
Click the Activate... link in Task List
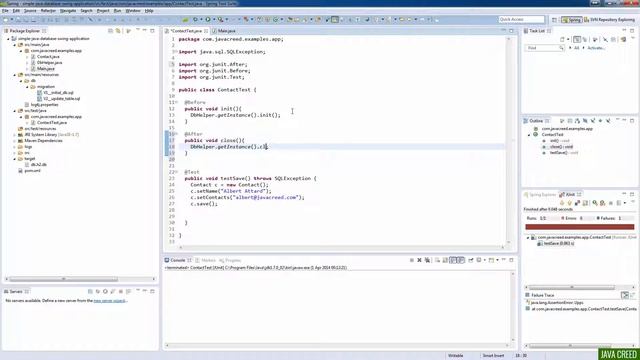click(x=596, y=48)
